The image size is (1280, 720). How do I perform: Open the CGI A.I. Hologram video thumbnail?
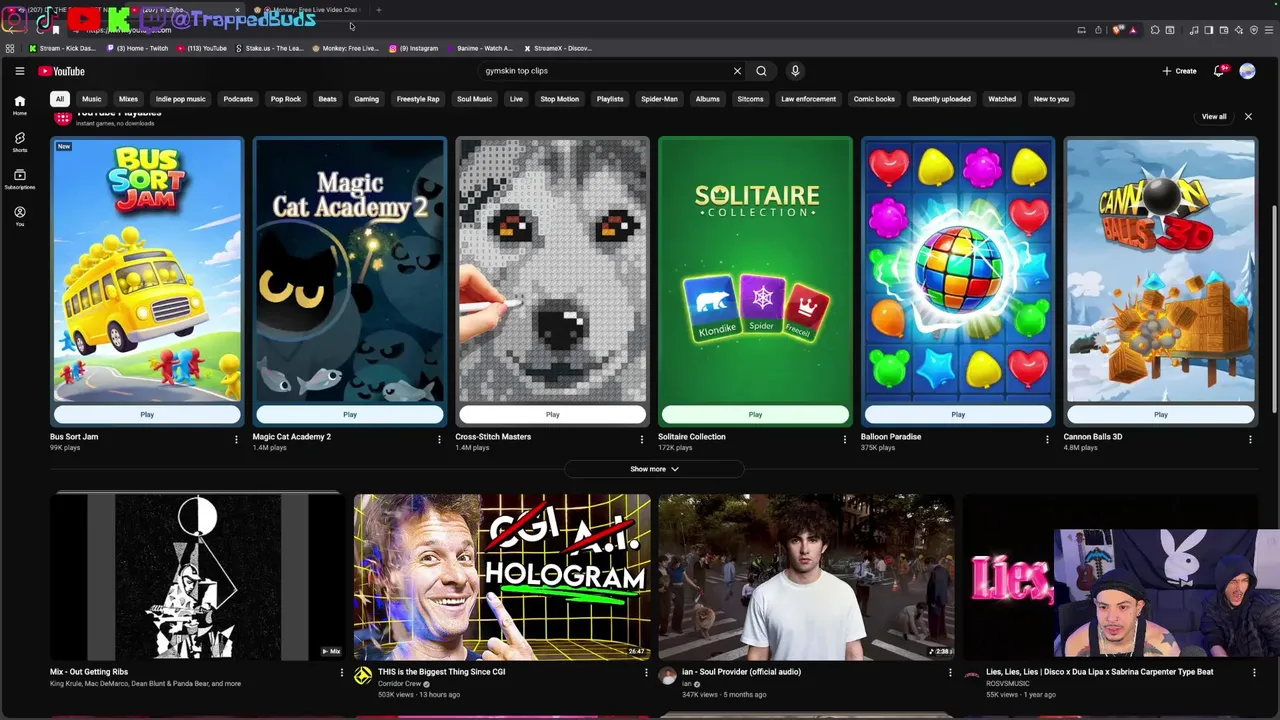click(x=502, y=577)
